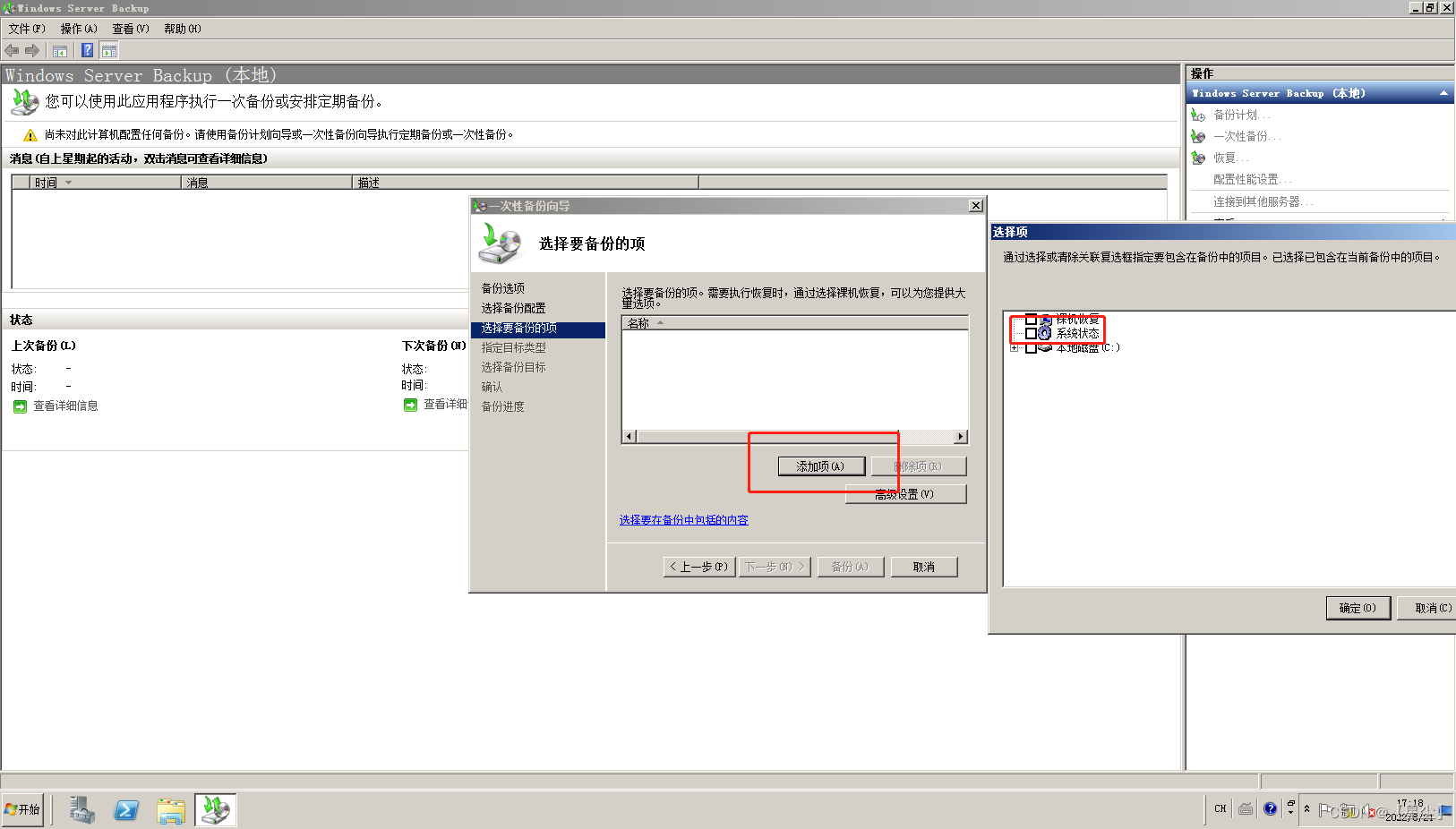
Task: Click 备份计划... in the Actions pane
Action: [1241, 115]
